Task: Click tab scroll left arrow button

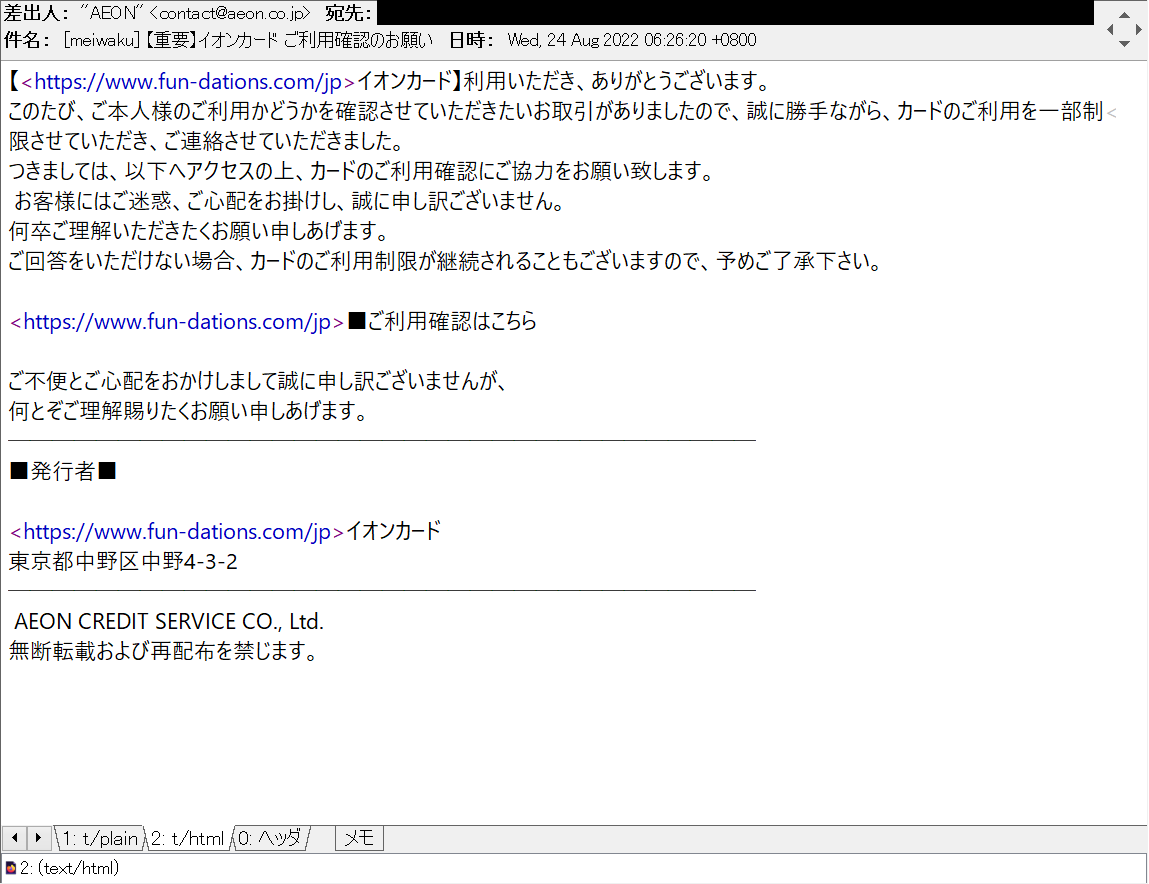Action: click(15, 837)
